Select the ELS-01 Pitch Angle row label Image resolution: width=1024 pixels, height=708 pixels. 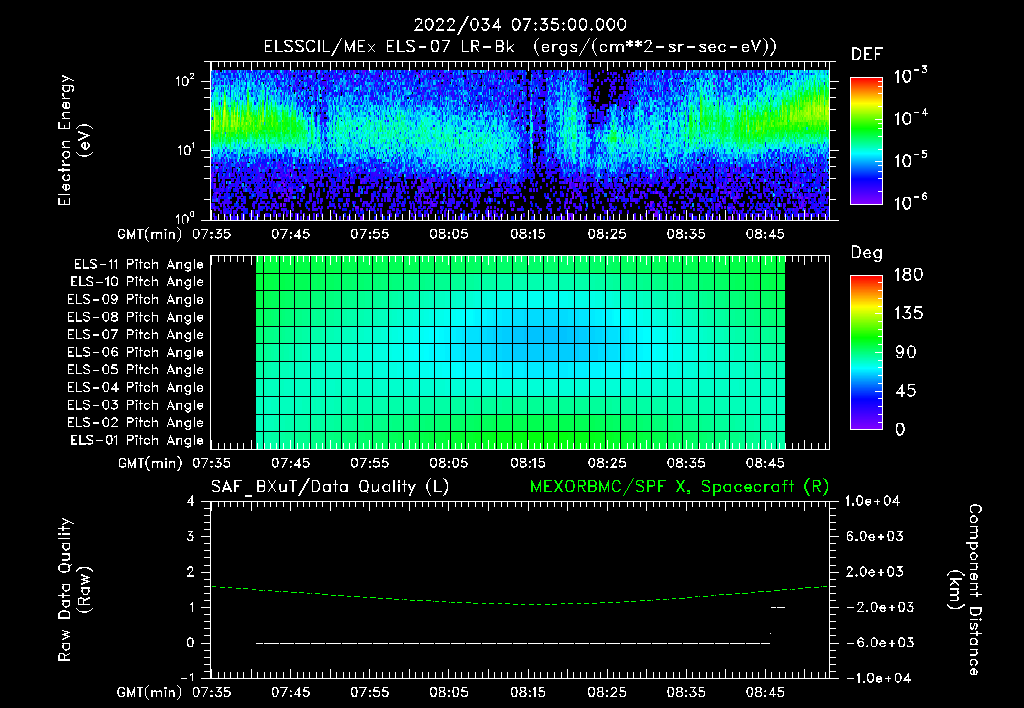tap(136, 440)
